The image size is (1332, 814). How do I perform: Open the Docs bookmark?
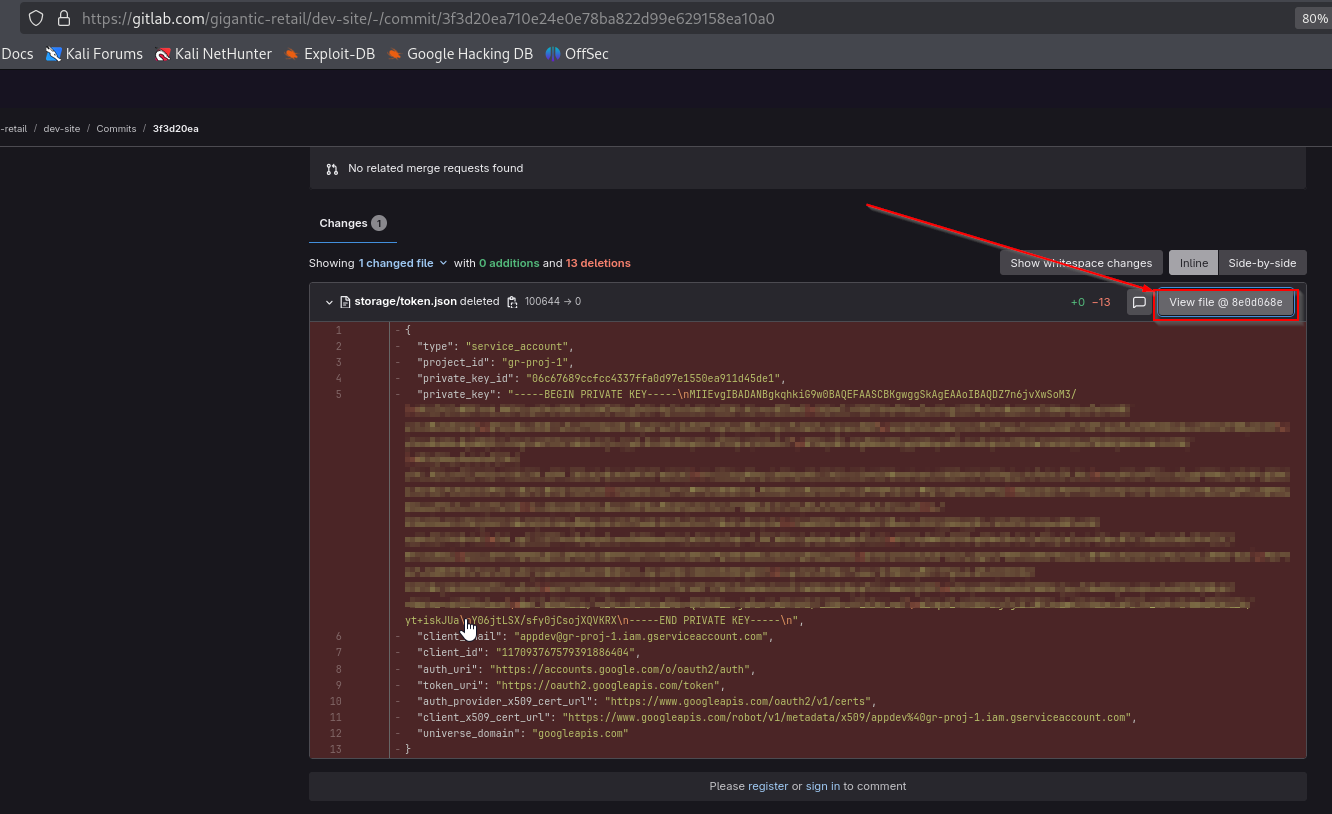[17, 54]
